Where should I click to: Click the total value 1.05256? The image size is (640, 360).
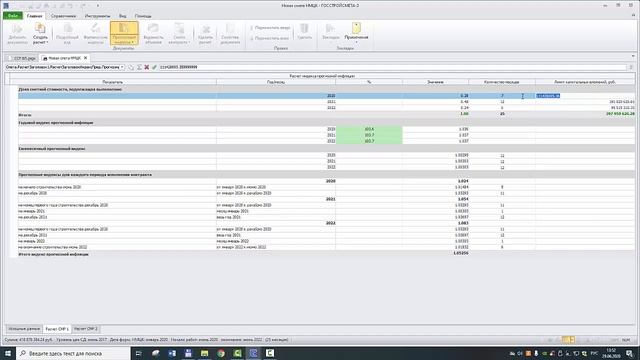pos(460,253)
